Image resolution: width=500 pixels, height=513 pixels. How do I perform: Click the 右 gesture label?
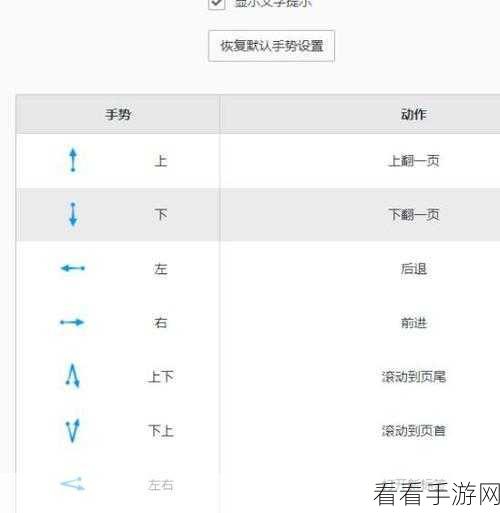161,323
